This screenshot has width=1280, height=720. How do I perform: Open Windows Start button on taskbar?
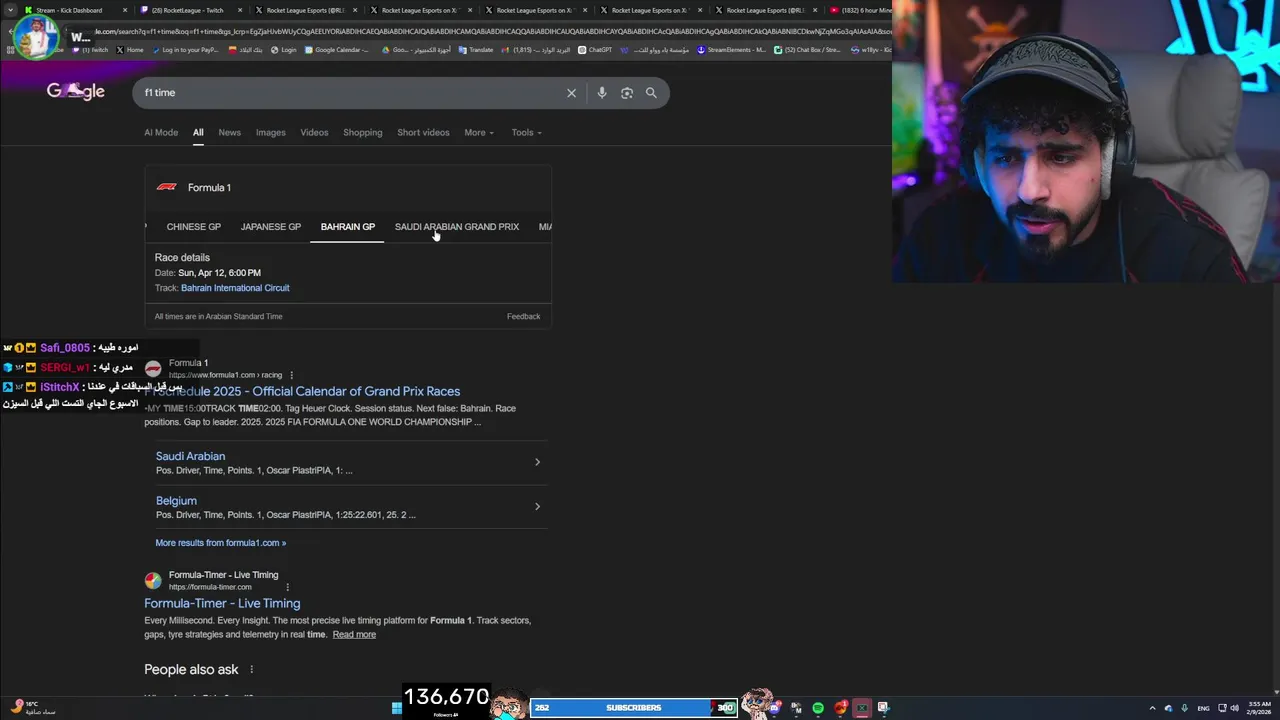[x=397, y=708]
